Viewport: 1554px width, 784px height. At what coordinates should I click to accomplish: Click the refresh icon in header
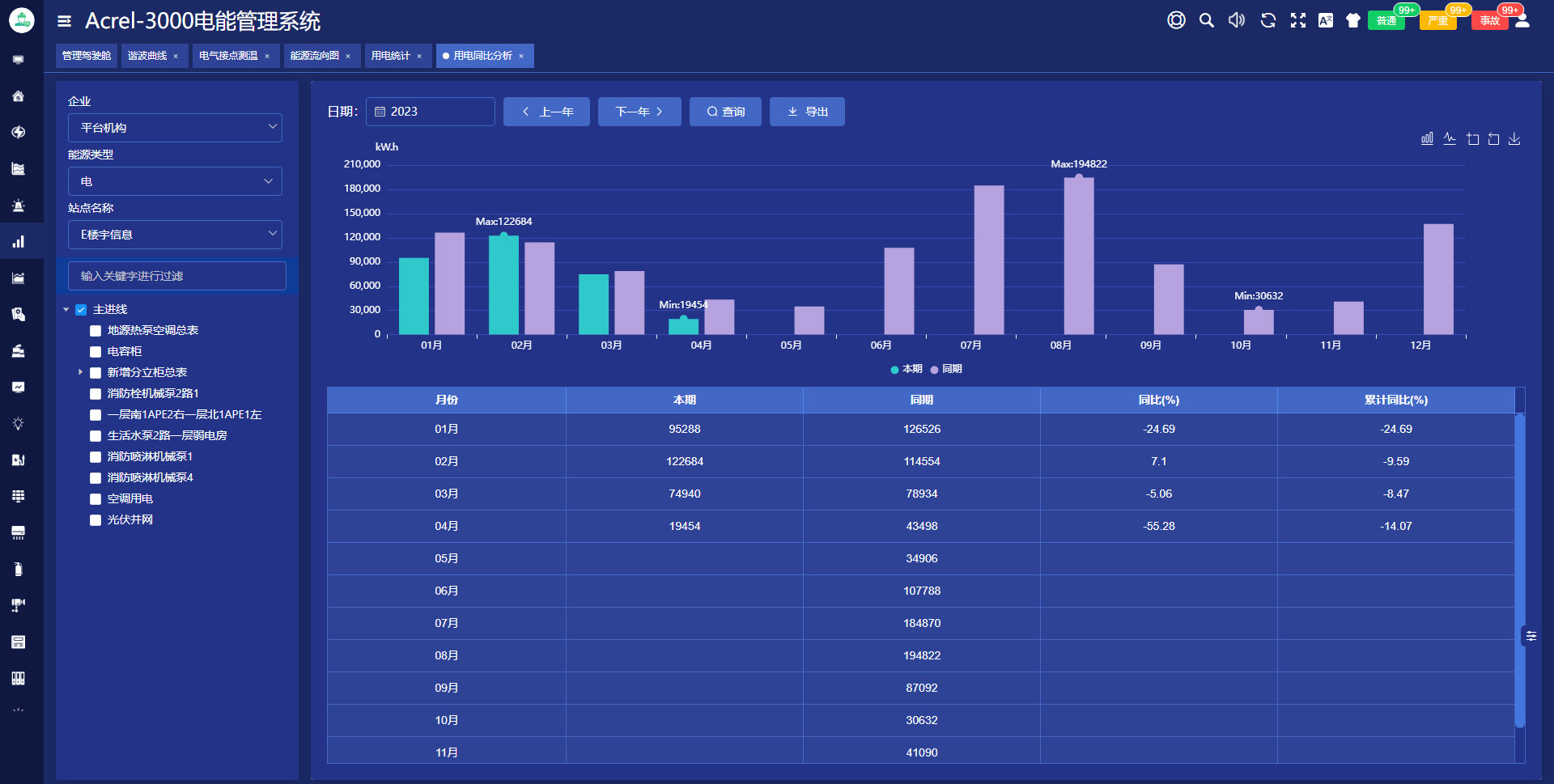coord(1268,21)
